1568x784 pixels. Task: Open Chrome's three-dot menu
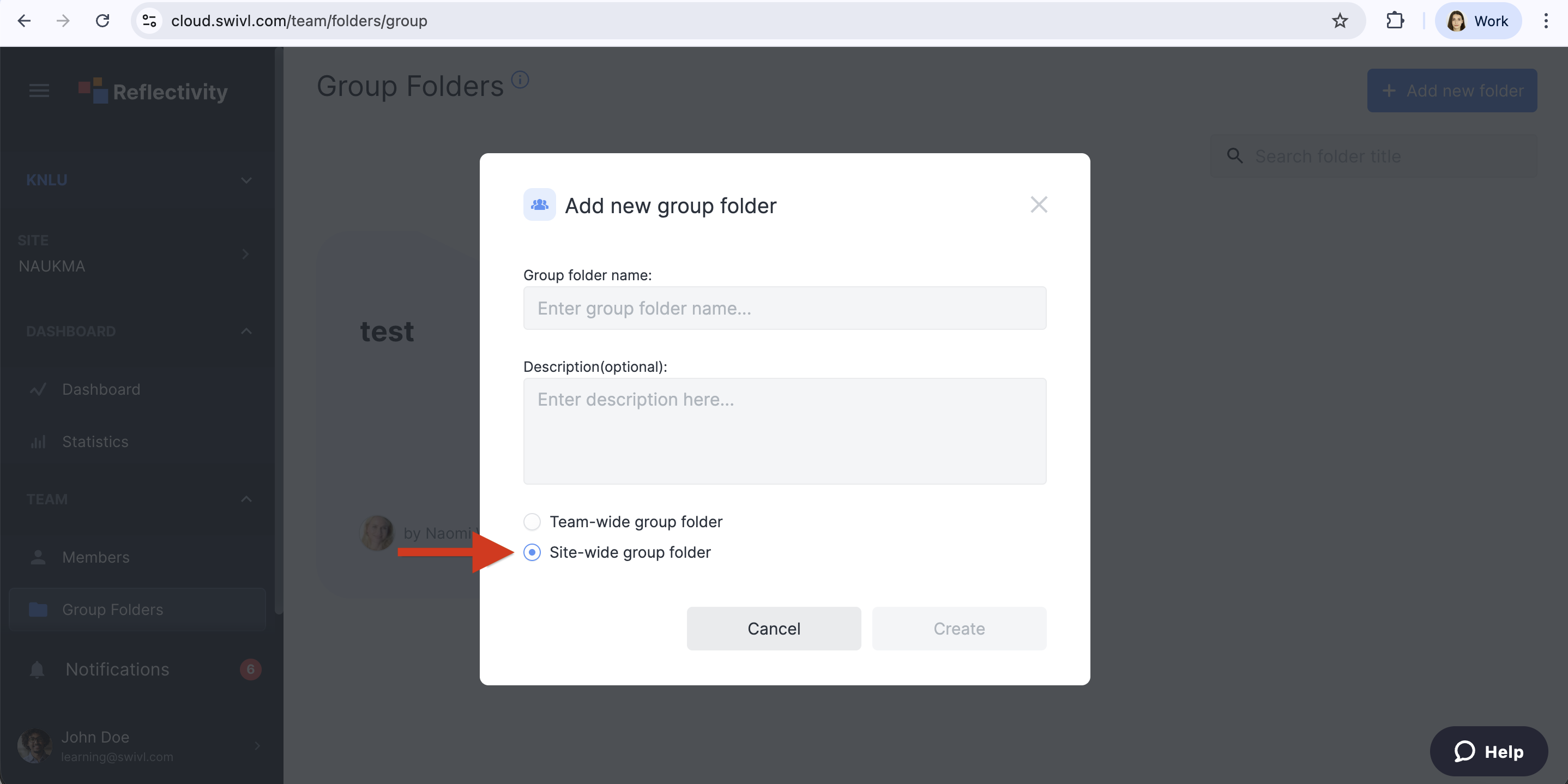(1546, 21)
